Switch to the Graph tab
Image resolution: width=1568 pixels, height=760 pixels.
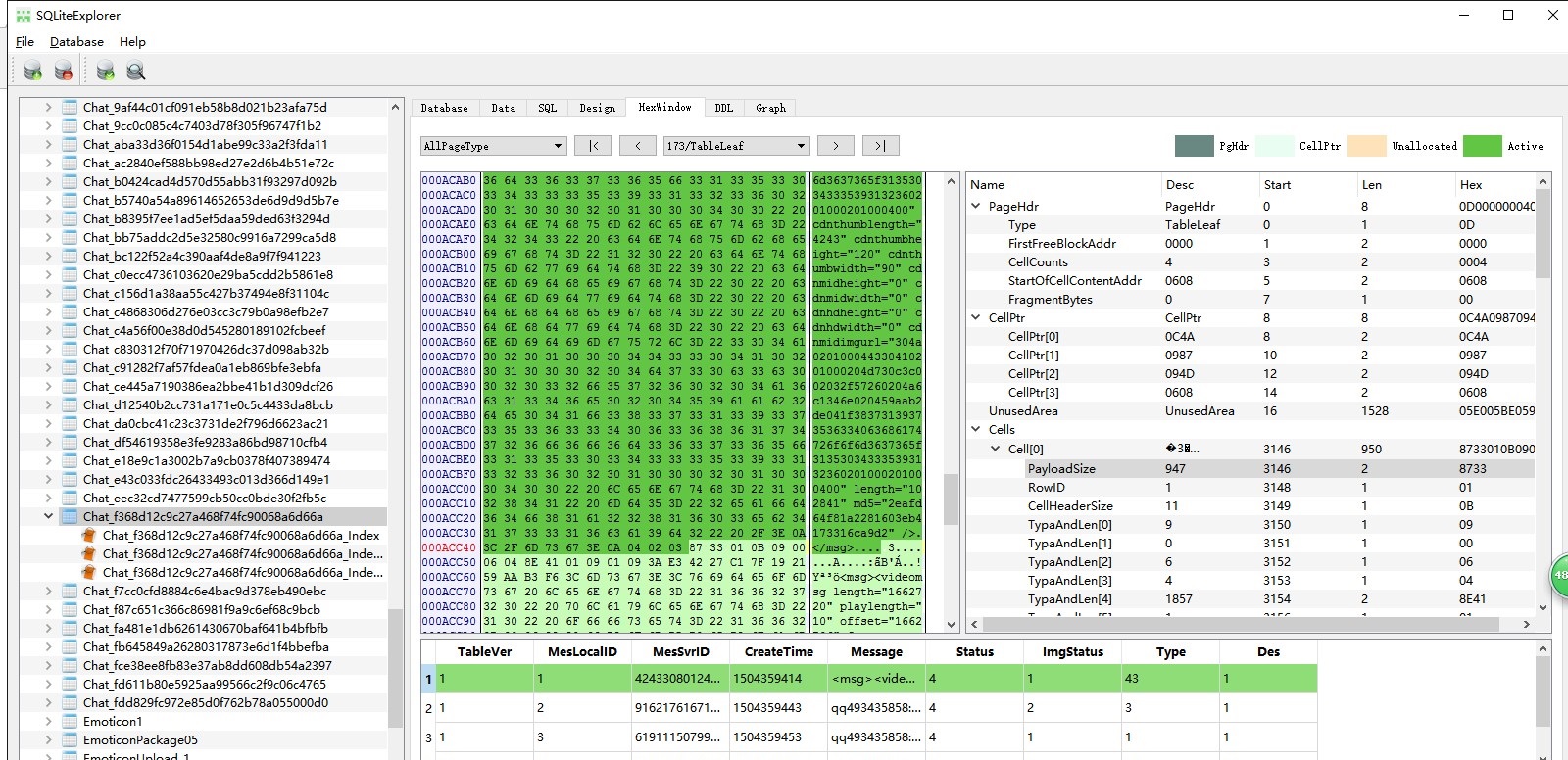point(770,108)
